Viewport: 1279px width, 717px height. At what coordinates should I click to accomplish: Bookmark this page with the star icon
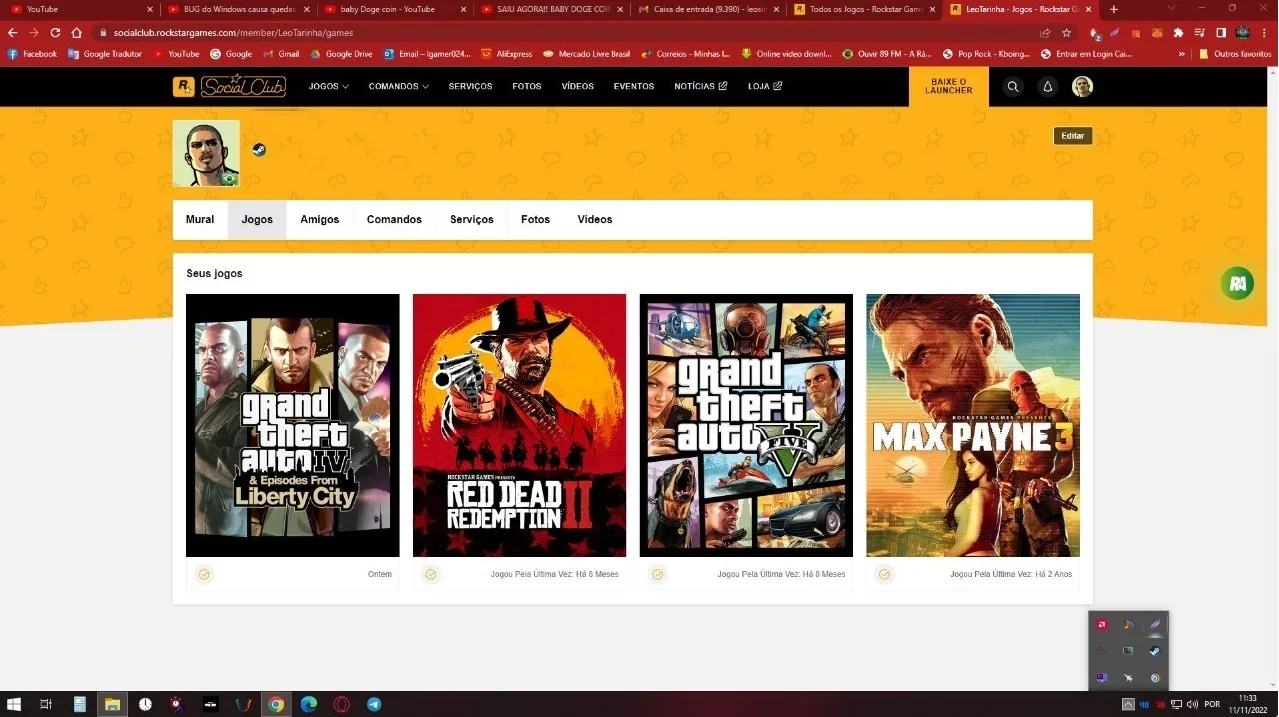tap(1067, 33)
